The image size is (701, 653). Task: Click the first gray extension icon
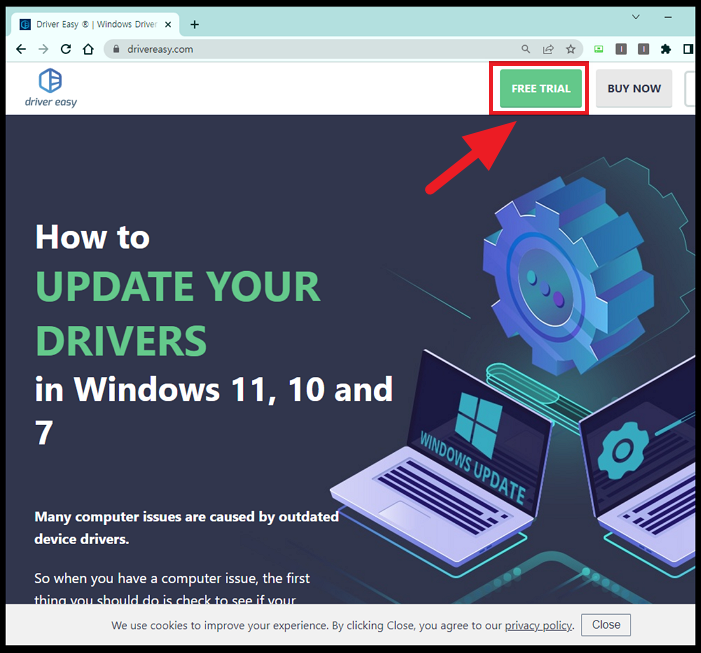(x=621, y=49)
